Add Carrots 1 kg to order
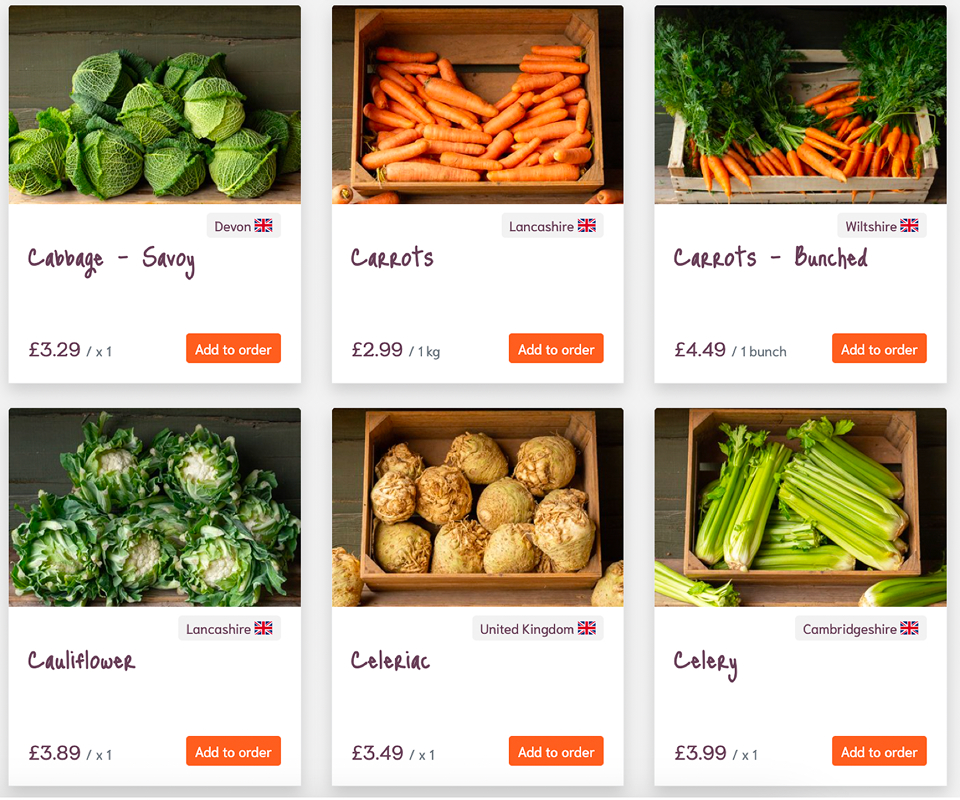 point(556,349)
